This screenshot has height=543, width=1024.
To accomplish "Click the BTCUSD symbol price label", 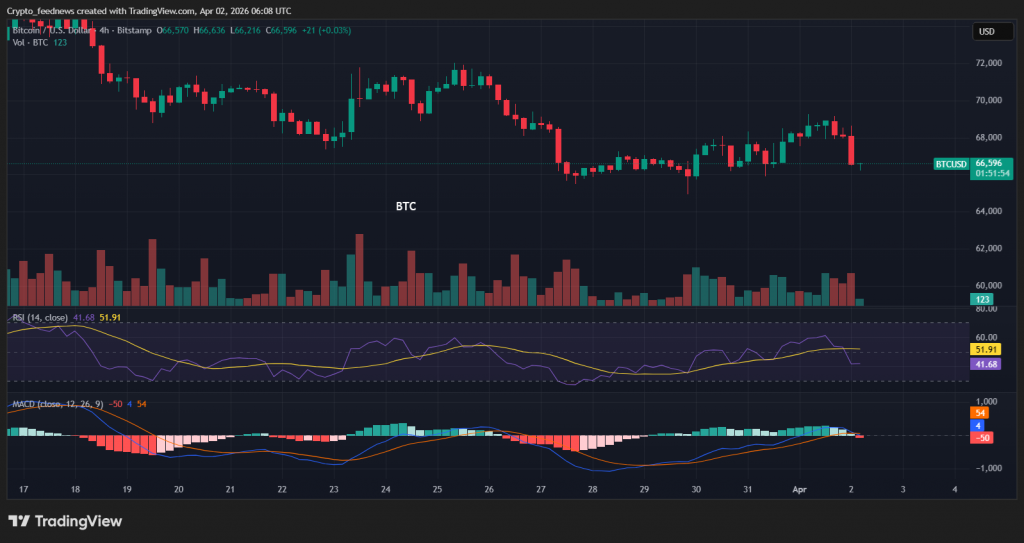I will [x=951, y=163].
